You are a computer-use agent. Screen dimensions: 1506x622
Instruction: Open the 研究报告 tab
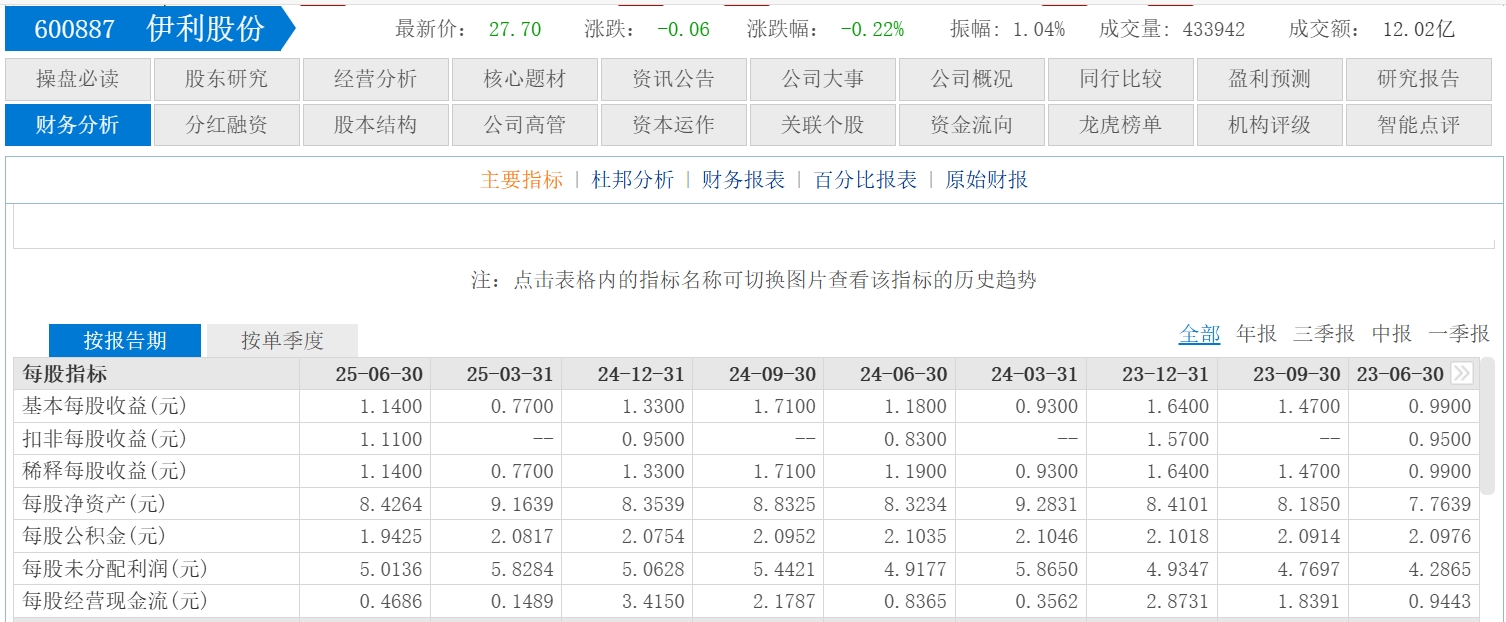click(x=1419, y=79)
